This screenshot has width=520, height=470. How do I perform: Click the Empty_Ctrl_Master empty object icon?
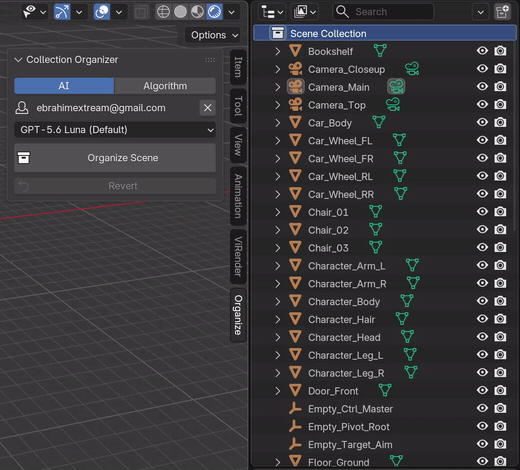point(295,408)
